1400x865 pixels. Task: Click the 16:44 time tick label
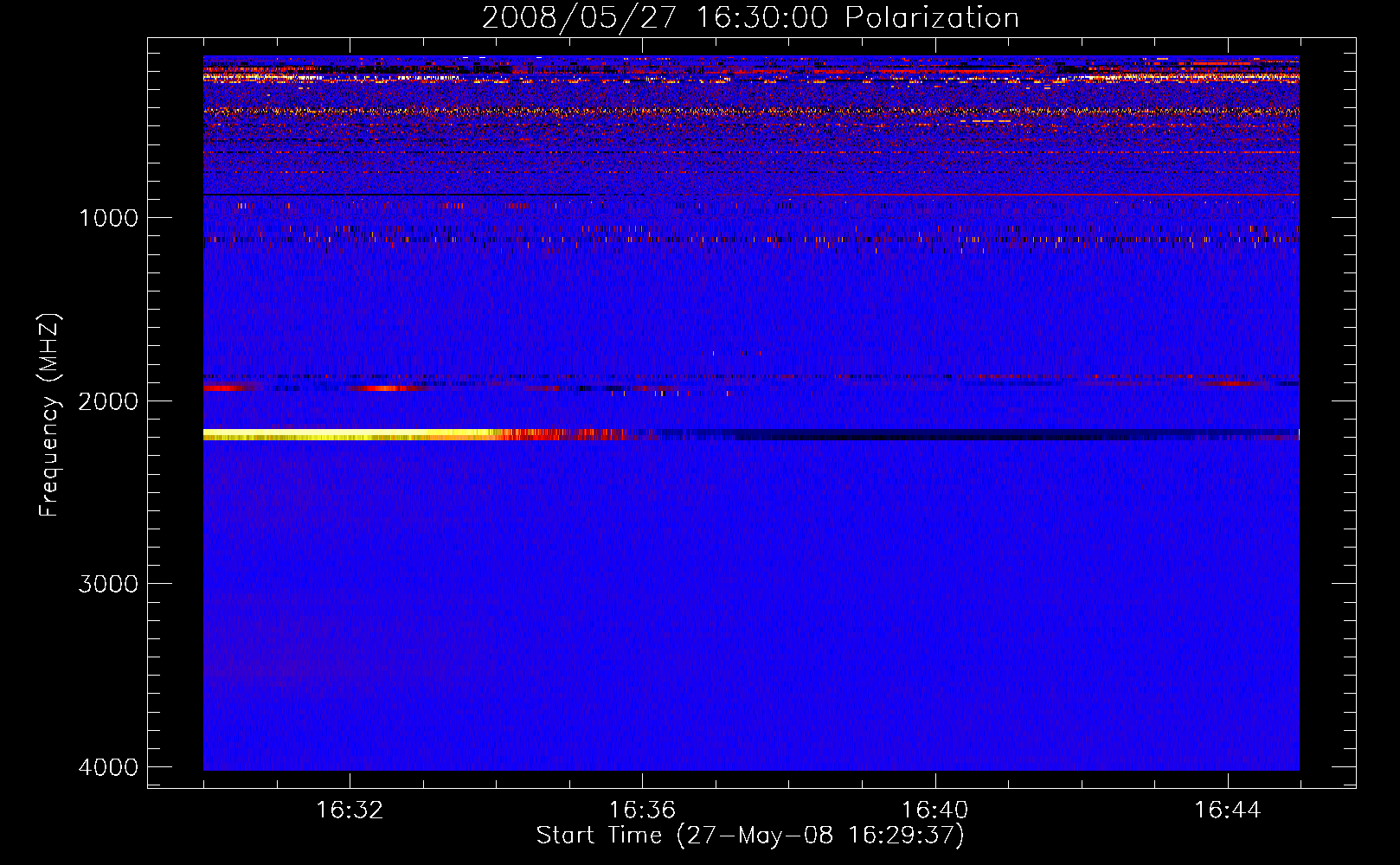point(1228,811)
